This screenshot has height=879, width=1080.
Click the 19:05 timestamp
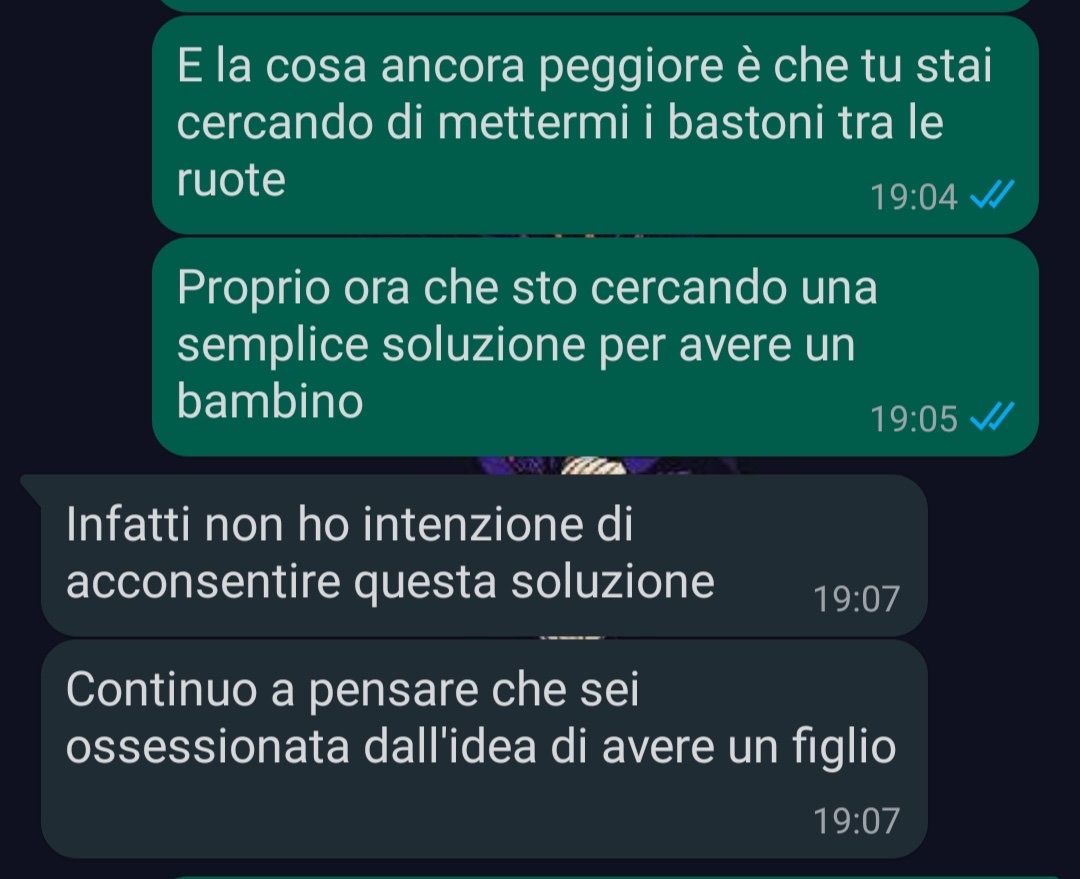click(913, 419)
